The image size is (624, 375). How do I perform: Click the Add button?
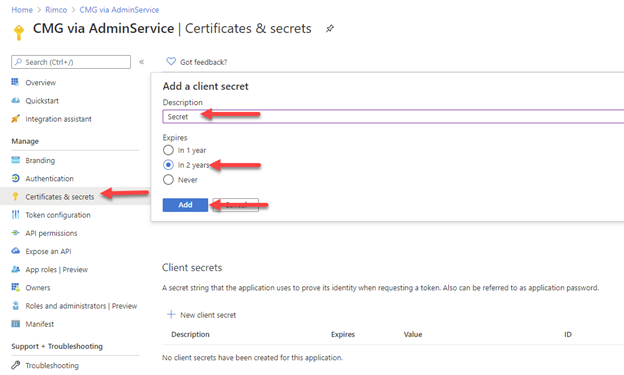pos(185,205)
